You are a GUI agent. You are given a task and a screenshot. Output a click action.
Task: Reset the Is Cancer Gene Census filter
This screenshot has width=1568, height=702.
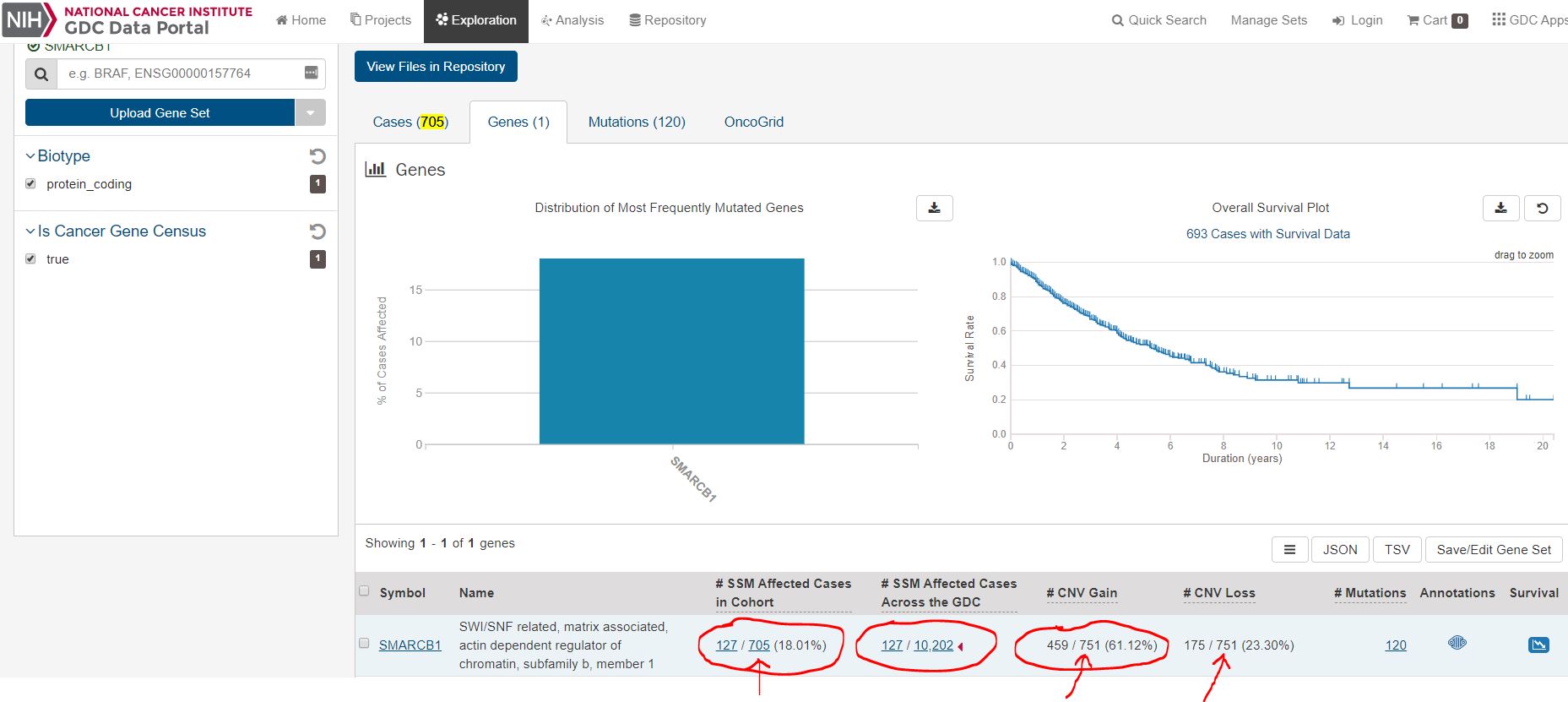tap(317, 231)
